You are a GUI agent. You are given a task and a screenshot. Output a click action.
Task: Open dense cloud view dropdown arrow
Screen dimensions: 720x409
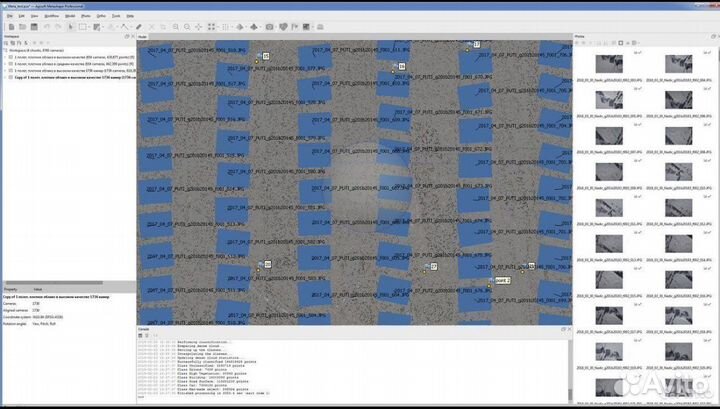pyautogui.click(x=231, y=27)
